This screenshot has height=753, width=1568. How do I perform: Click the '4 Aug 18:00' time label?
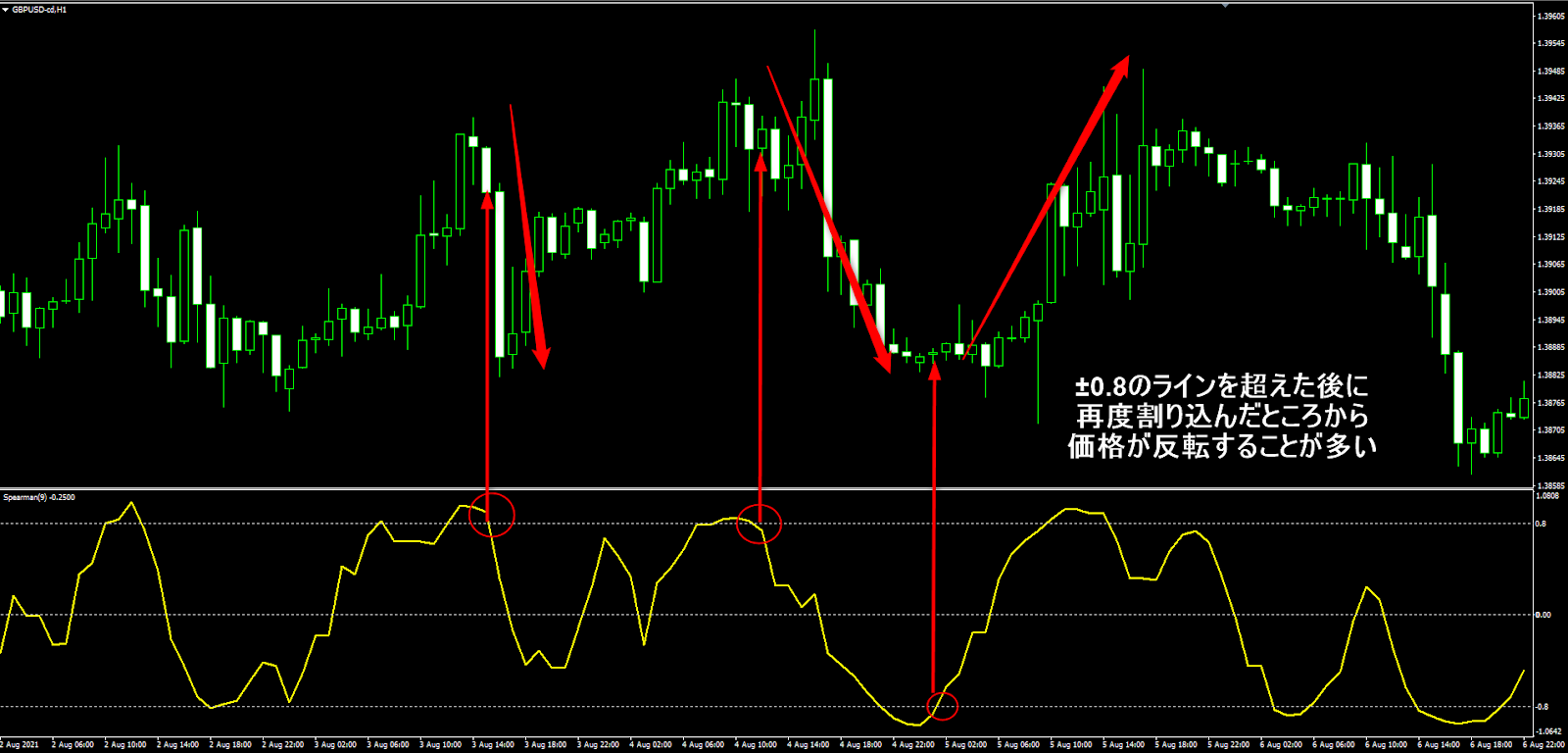point(861,745)
